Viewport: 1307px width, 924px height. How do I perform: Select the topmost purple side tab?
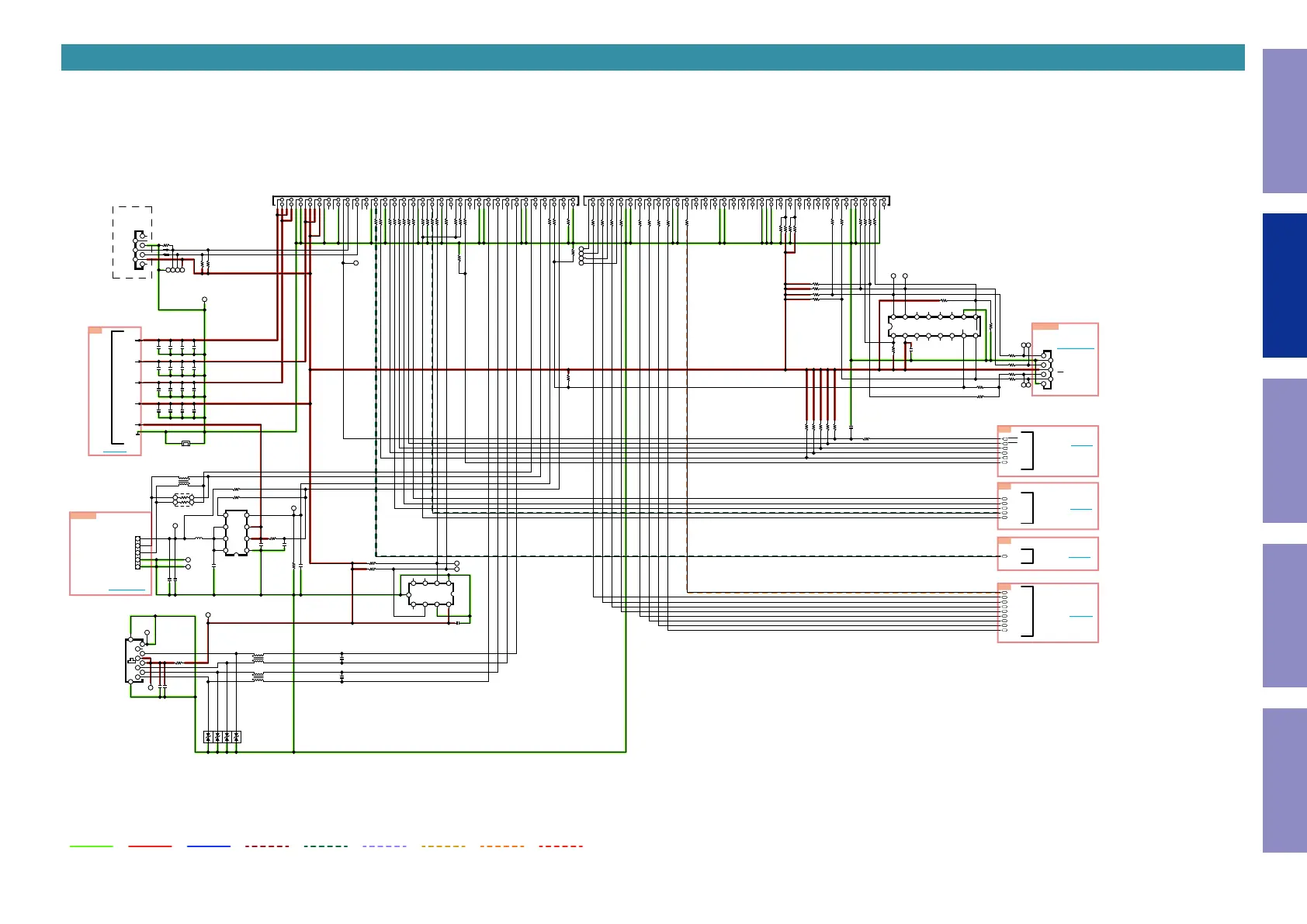pyautogui.click(x=1284, y=121)
